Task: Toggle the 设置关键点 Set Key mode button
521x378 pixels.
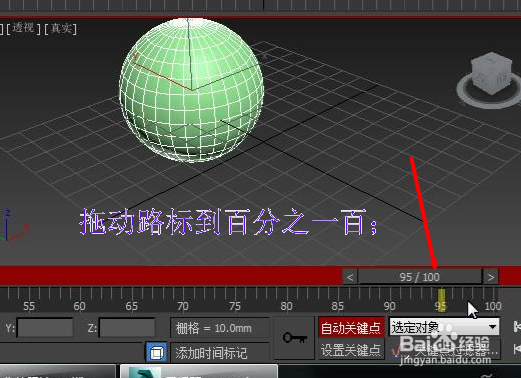Action: pos(351,350)
